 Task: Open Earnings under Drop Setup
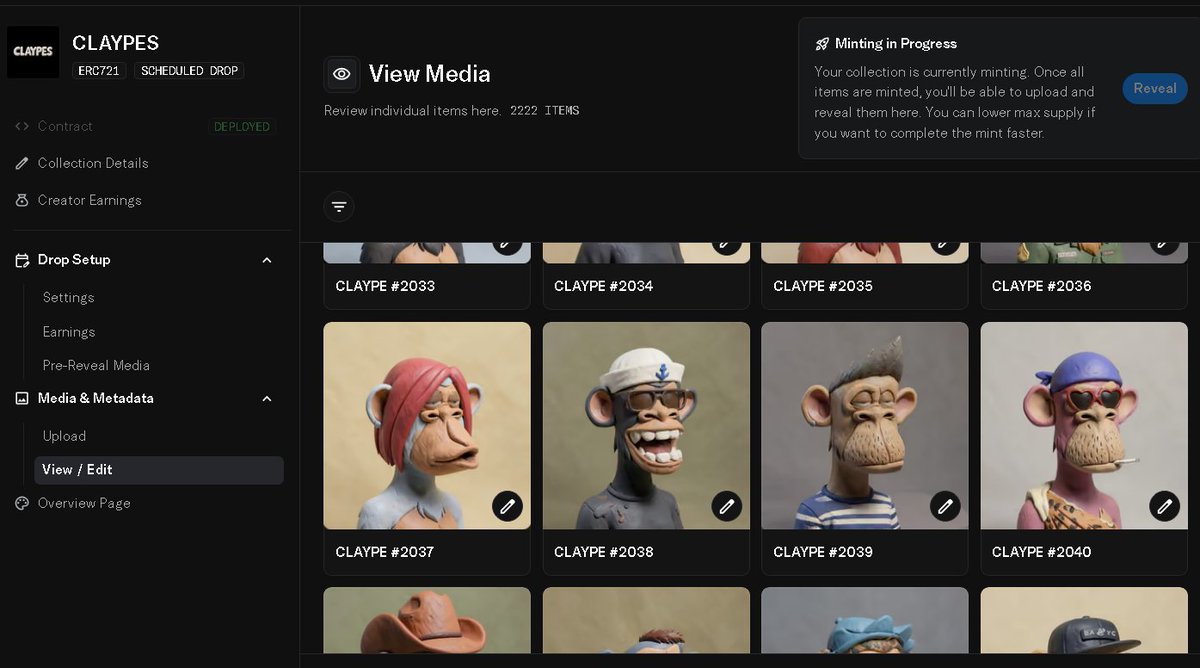[69, 332]
